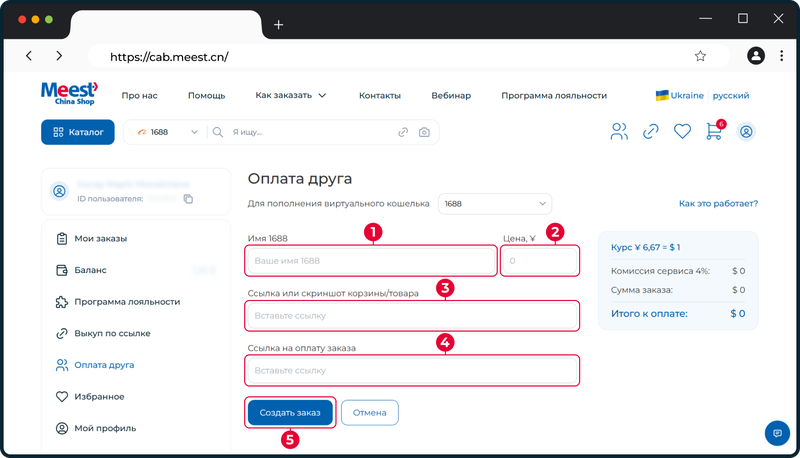Click the Meest China Shop logo
The image size is (800, 458).
[x=69, y=94]
